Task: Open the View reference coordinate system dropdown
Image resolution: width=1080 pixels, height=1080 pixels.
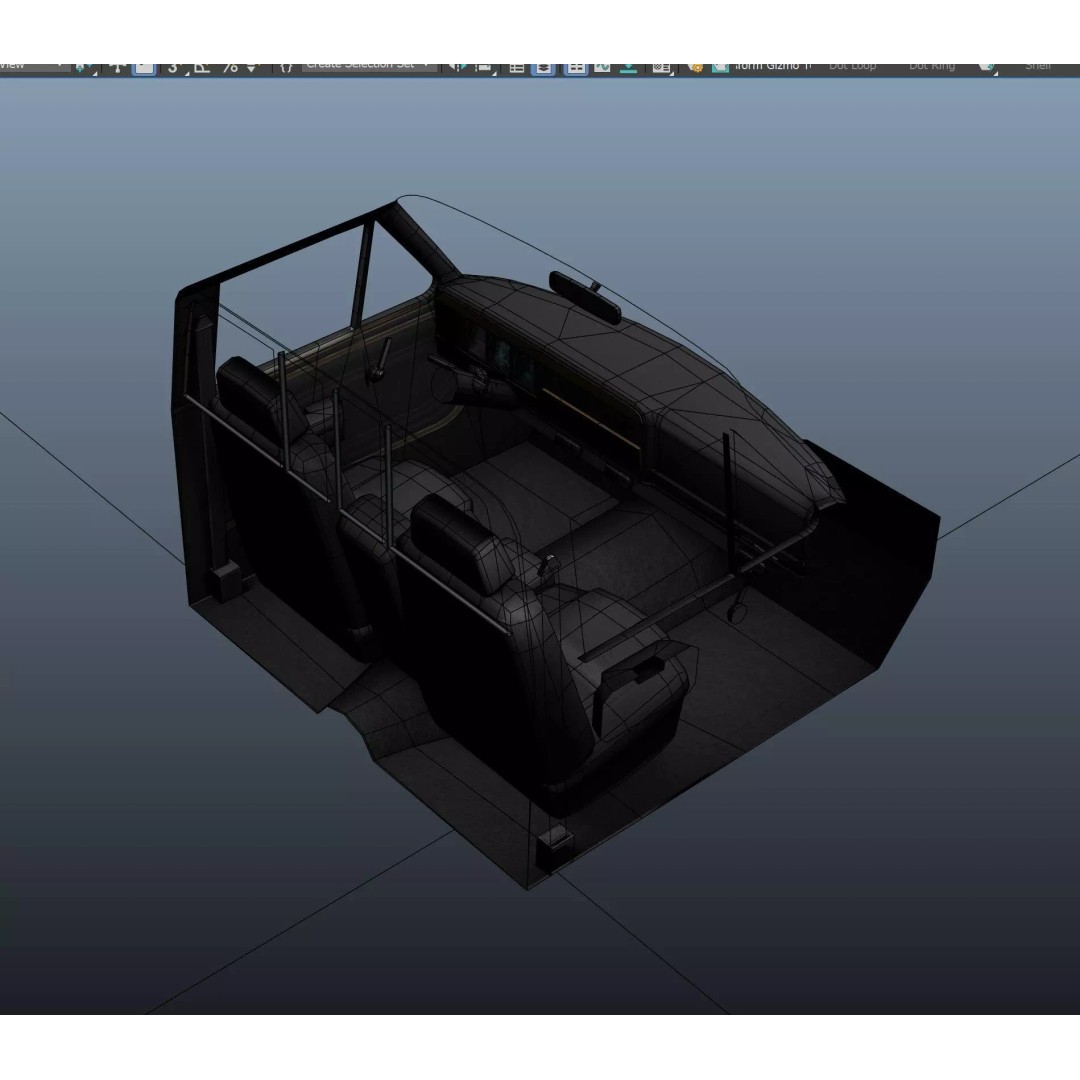Action: point(34,66)
